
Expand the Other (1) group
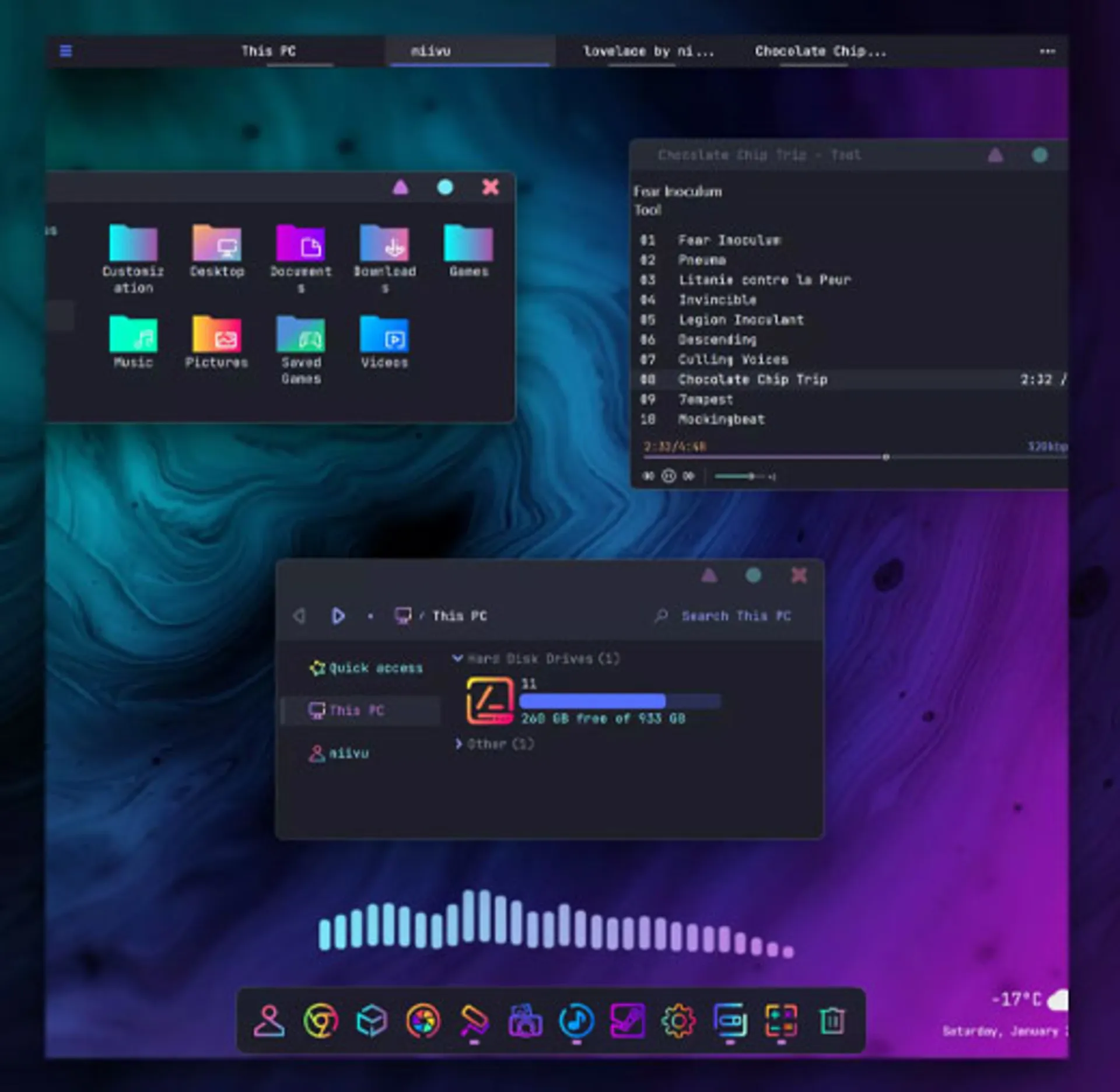tap(459, 744)
